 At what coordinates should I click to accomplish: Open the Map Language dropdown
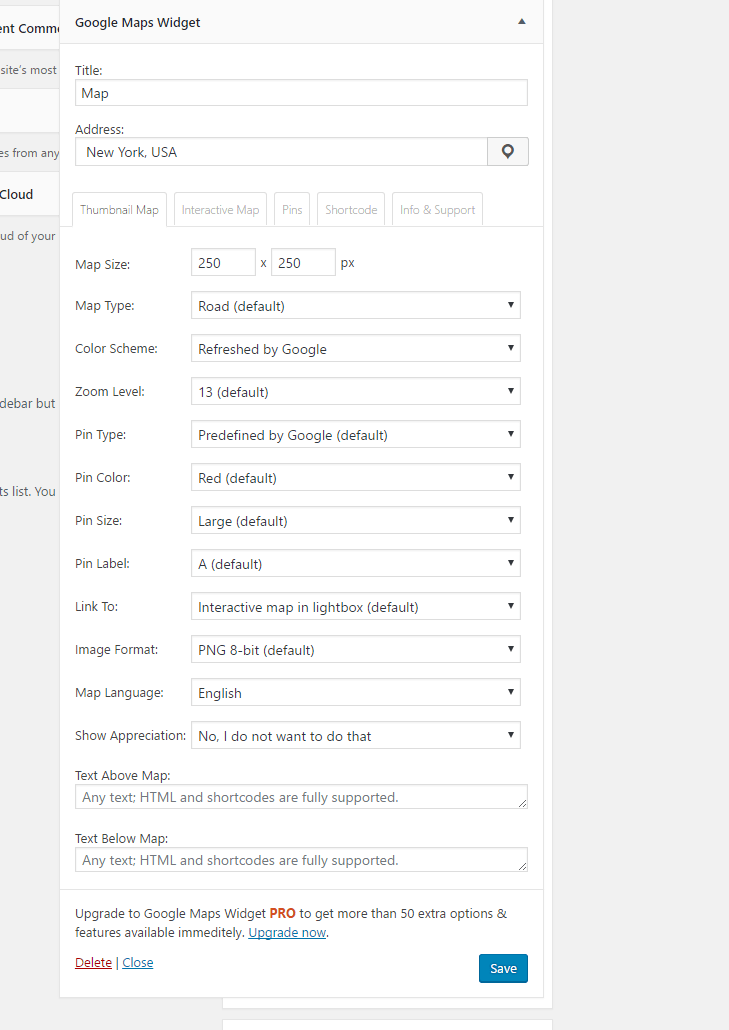click(x=356, y=693)
